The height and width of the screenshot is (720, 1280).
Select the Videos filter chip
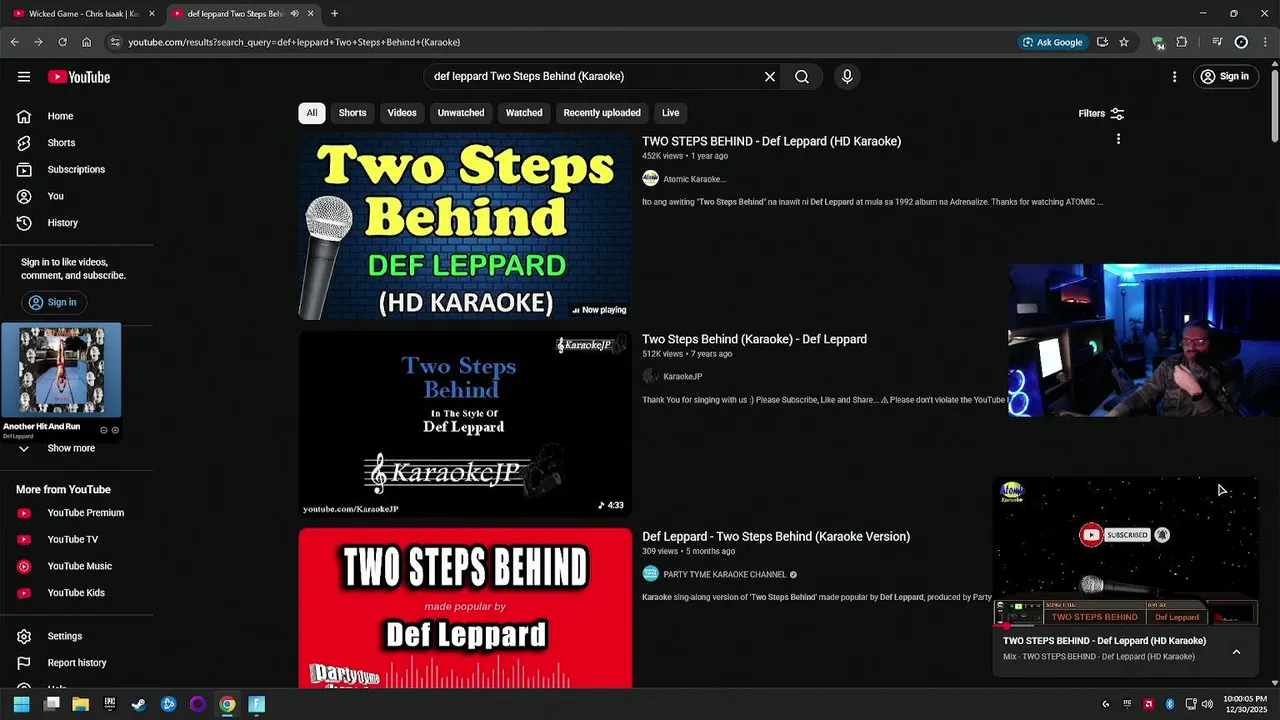[x=402, y=113]
